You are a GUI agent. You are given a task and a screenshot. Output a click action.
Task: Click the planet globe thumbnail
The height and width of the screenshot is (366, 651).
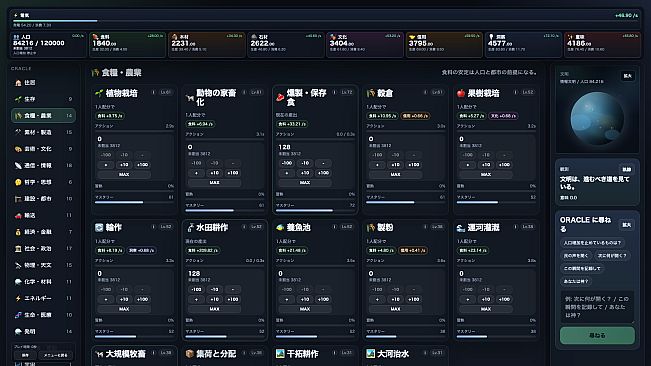pyautogui.click(x=597, y=118)
